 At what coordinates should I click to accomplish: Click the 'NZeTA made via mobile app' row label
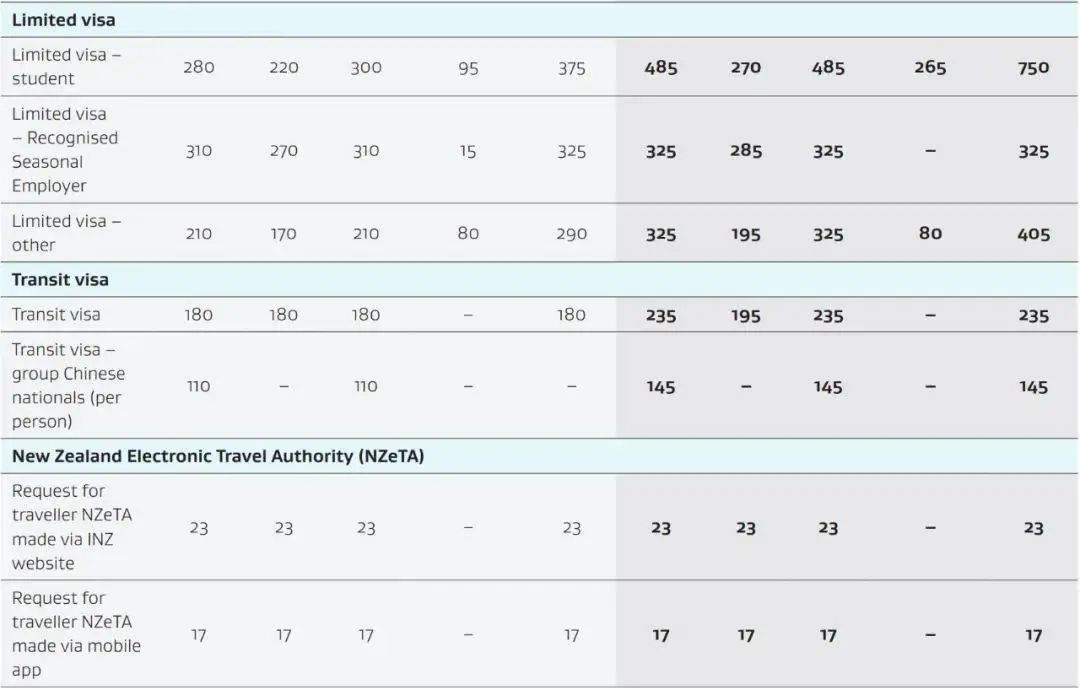pyautogui.click(x=76, y=634)
